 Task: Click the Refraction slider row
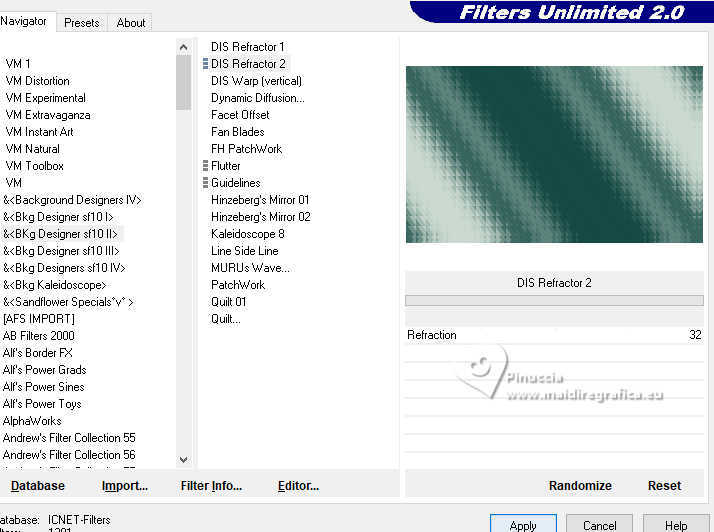coord(554,335)
